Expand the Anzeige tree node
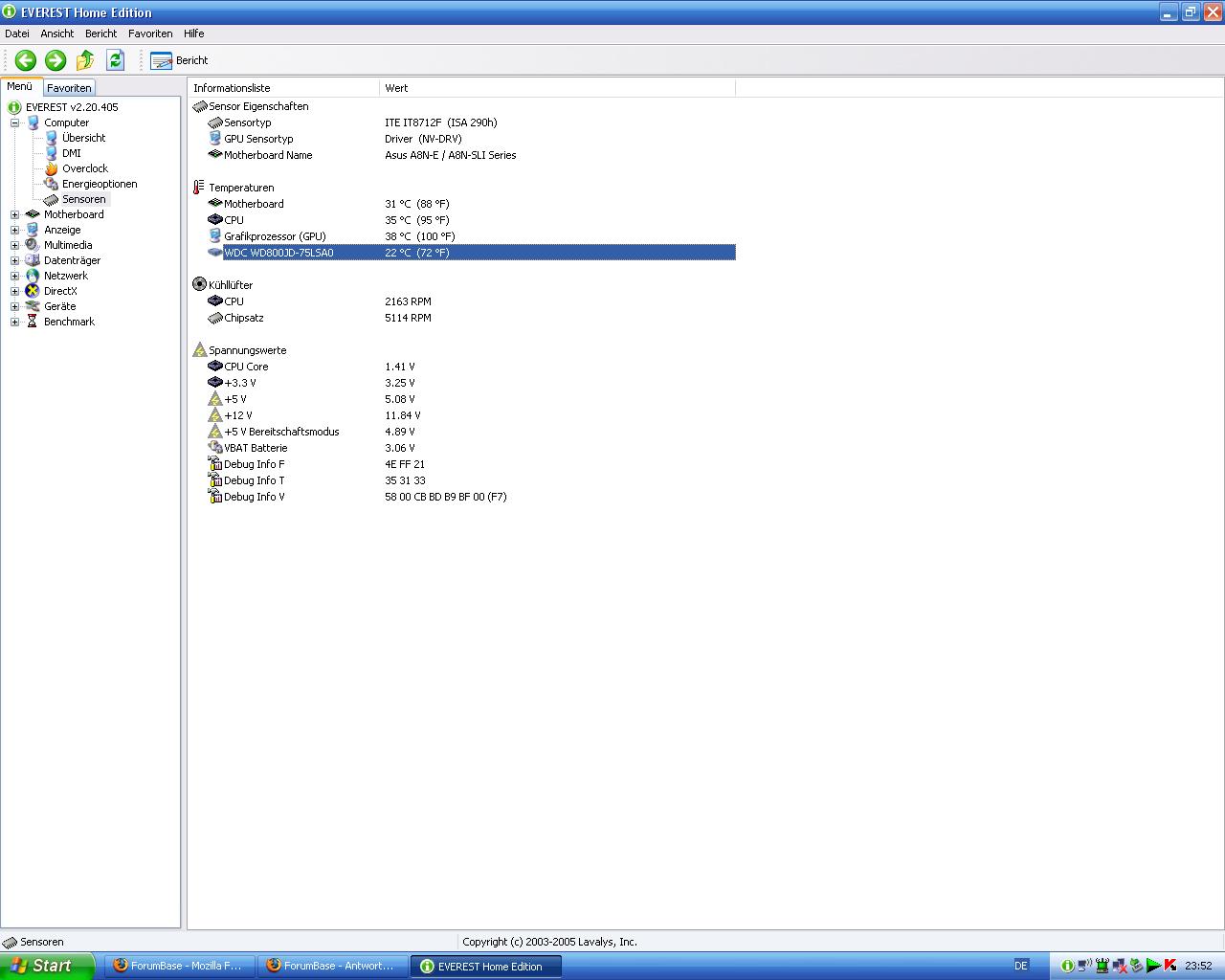1225x980 pixels. [x=14, y=230]
